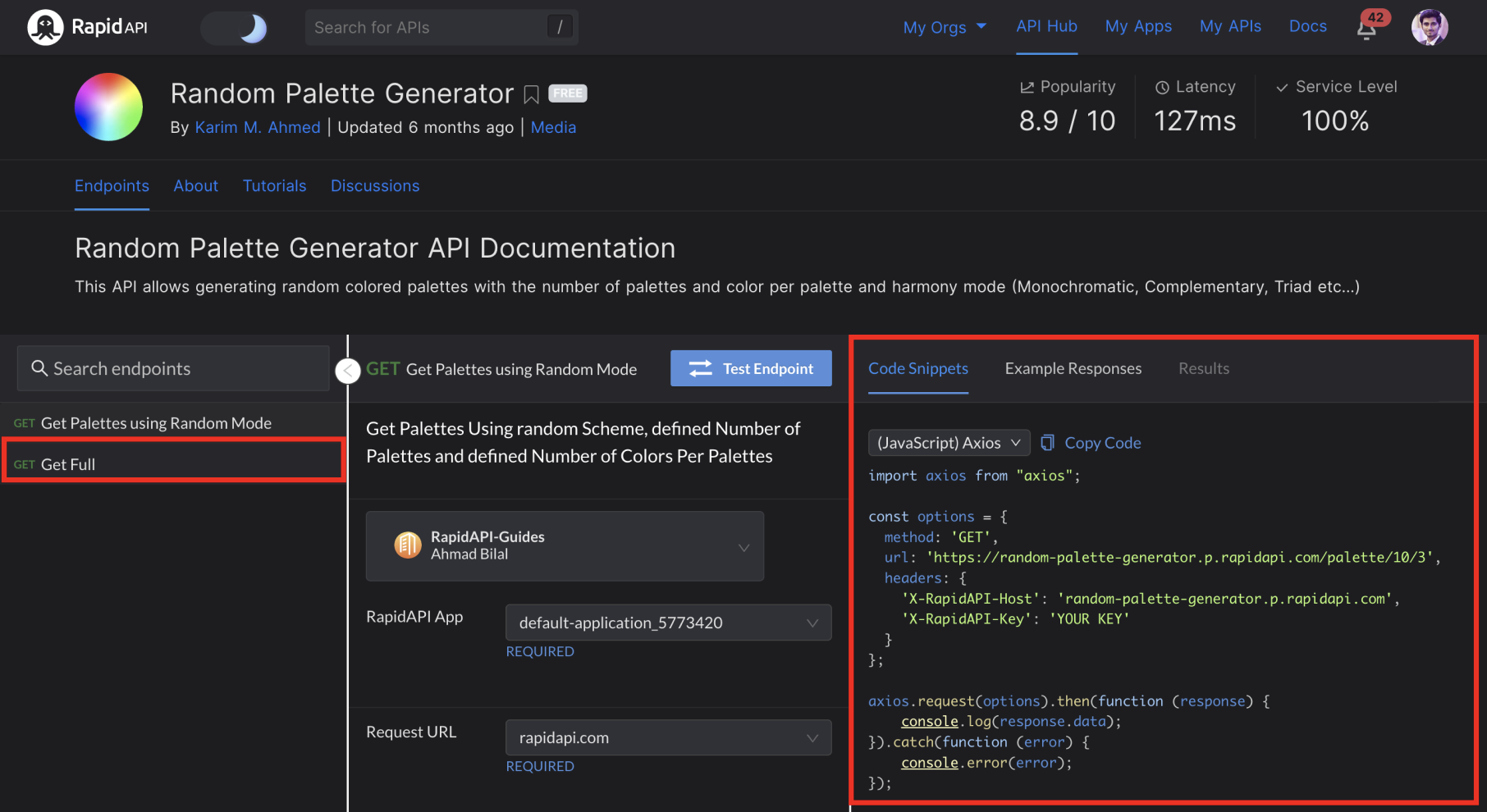The width and height of the screenshot is (1487, 812).
Task: Click the 127ms latency value
Action: tap(1195, 121)
